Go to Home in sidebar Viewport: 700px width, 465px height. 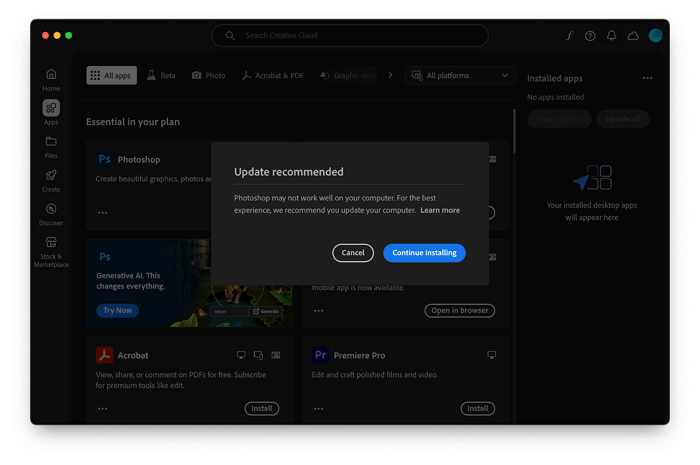(51, 79)
